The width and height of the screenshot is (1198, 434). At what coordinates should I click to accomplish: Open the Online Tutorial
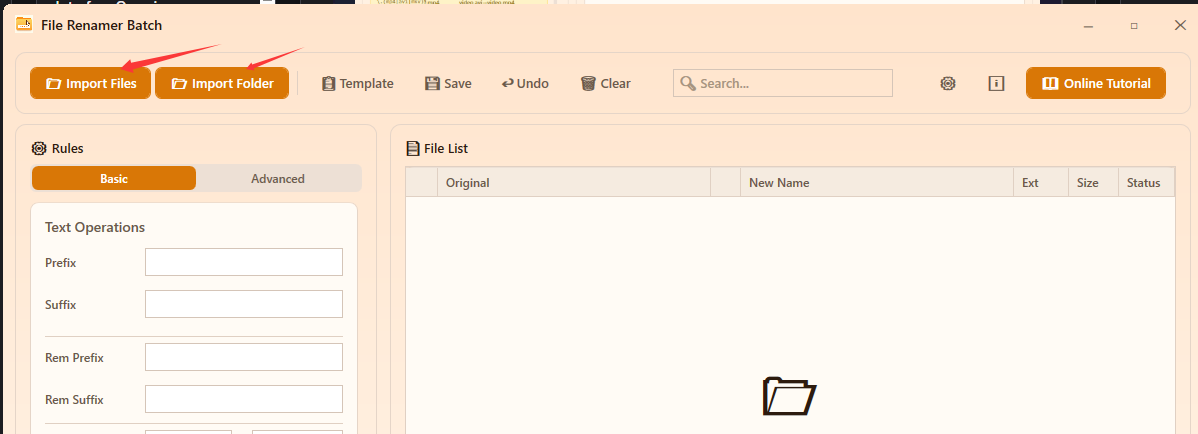click(x=1096, y=83)
